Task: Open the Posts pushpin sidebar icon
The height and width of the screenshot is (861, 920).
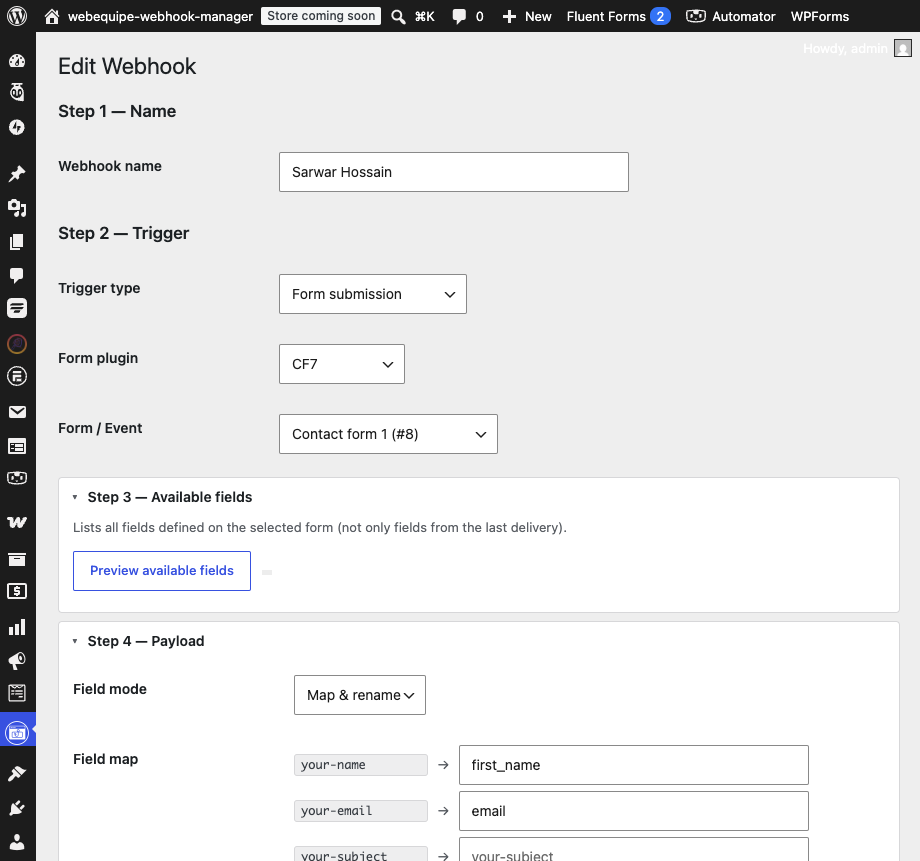Action: click(17, 174)
